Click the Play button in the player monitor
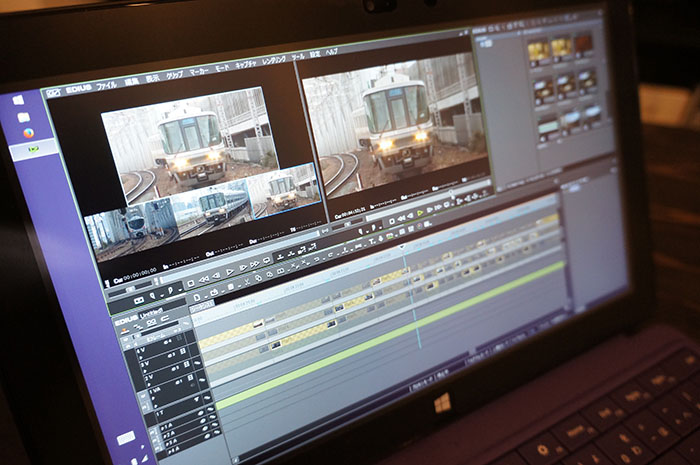700x465 pixels. point(230,272)
